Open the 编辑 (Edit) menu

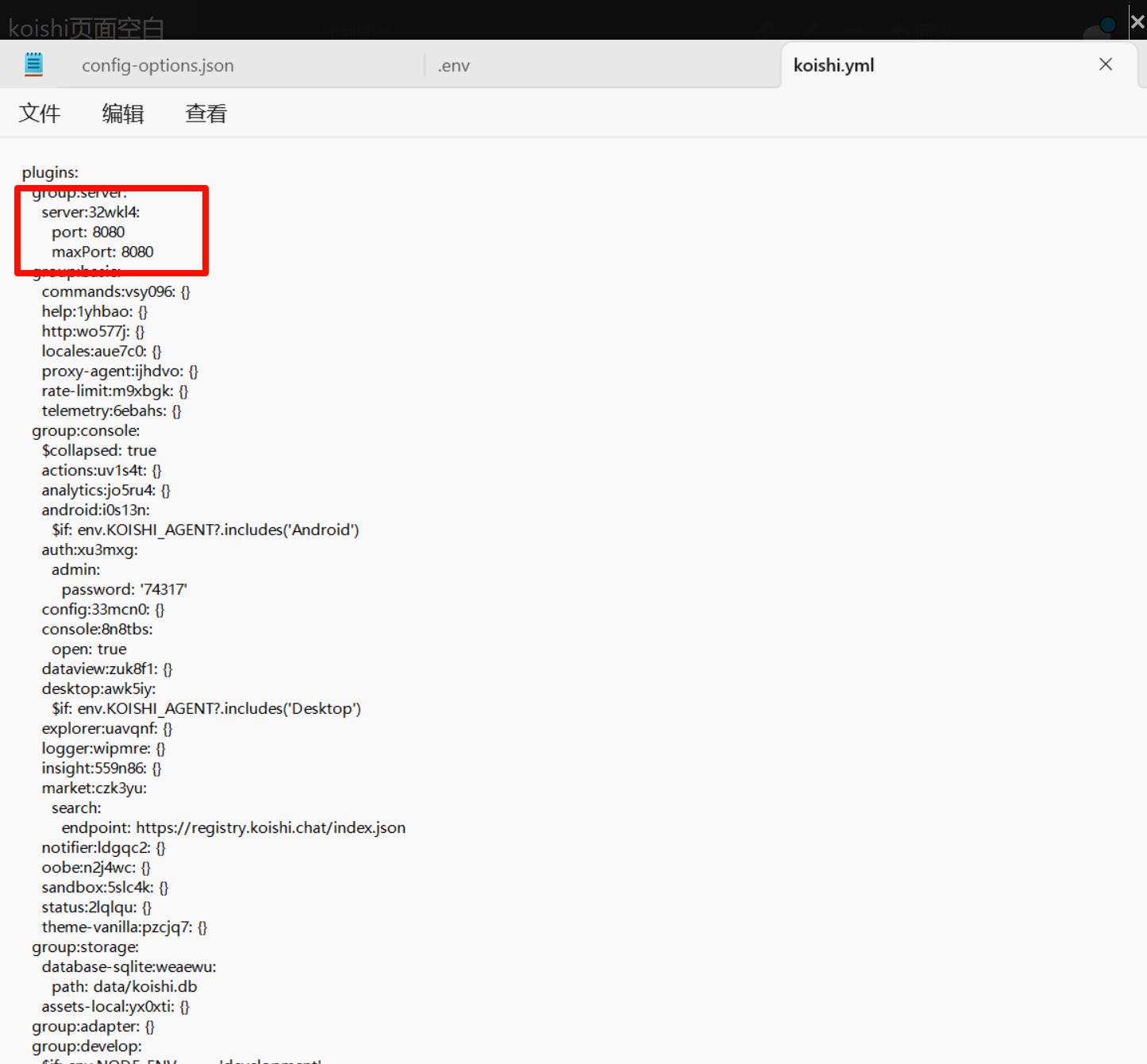click(122, 114)
